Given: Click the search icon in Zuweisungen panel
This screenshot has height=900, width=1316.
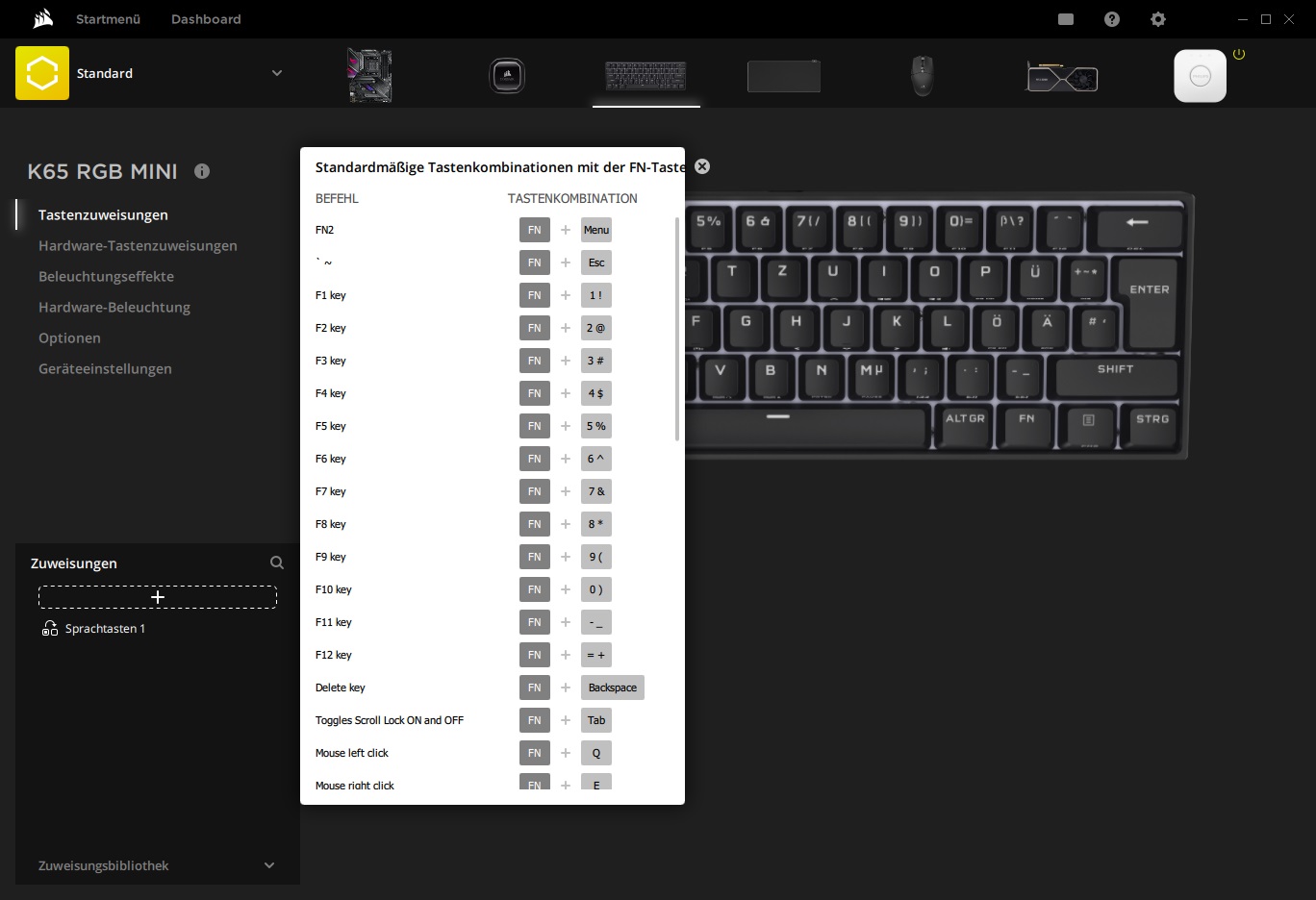Looking at the screenshot, I should tap(277, 562).
